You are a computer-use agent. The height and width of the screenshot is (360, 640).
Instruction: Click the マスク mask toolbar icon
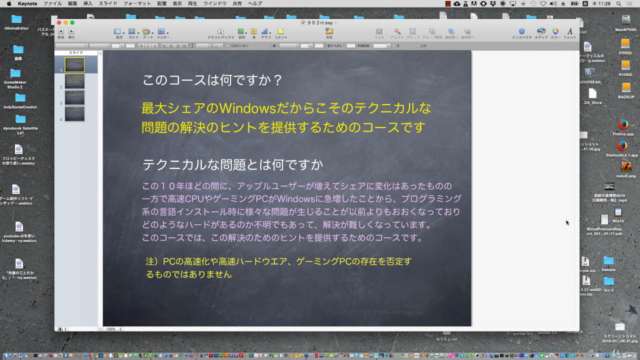click(379, 32)
